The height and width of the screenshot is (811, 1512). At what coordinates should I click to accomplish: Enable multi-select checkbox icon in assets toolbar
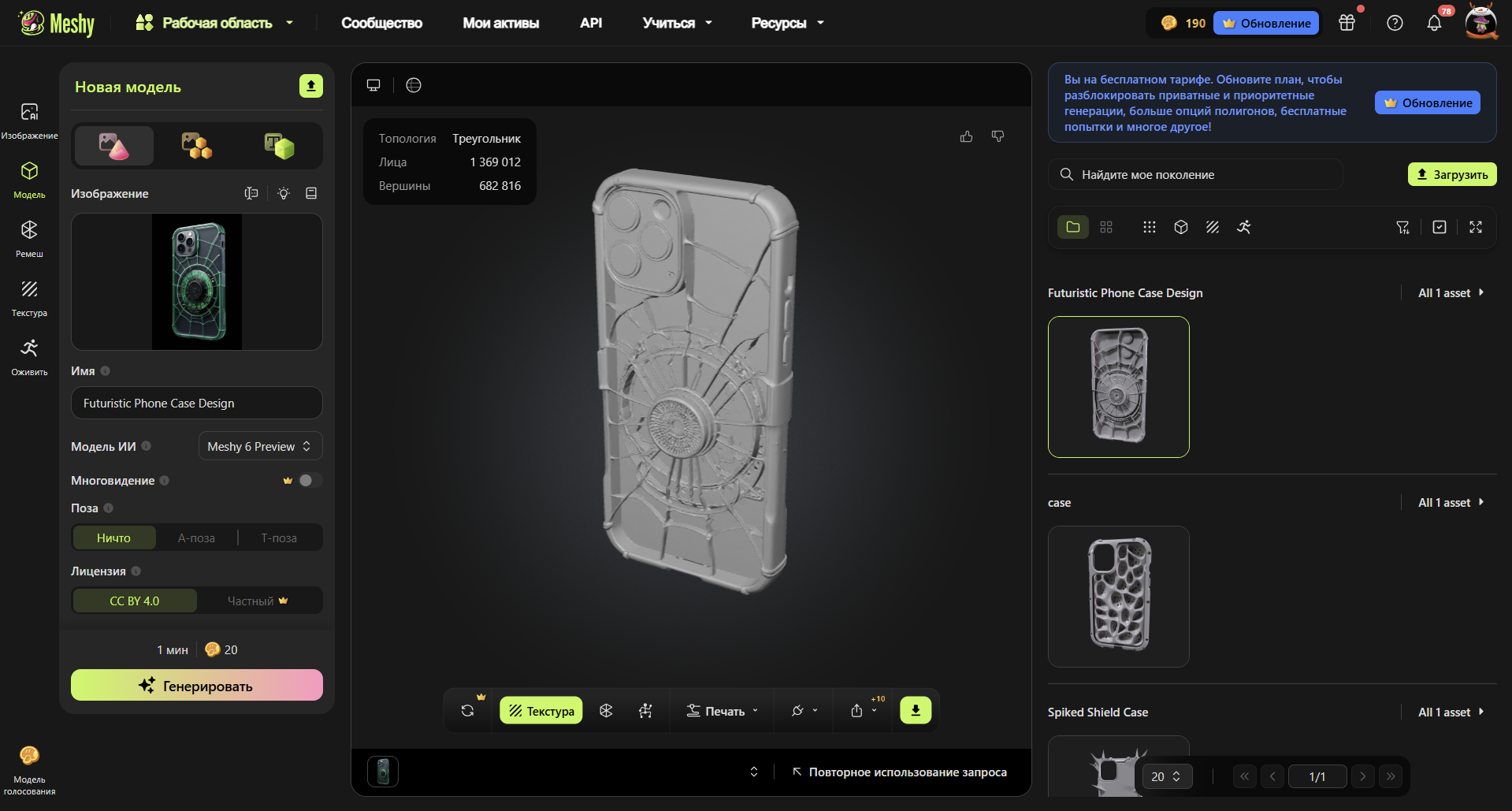point(1440,227)
